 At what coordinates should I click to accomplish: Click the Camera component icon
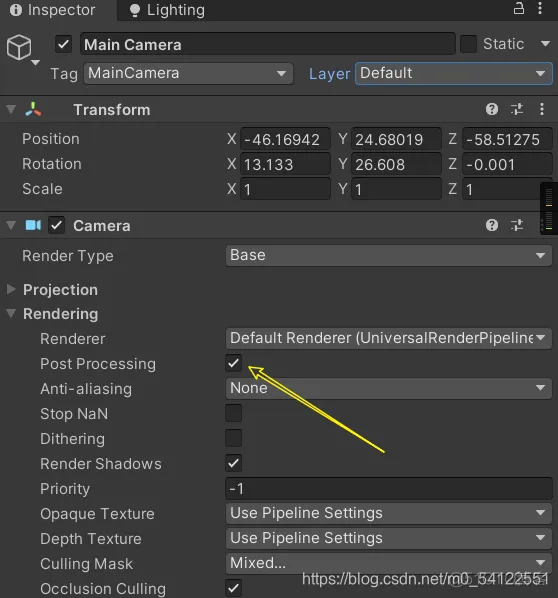tap(33, 225)
